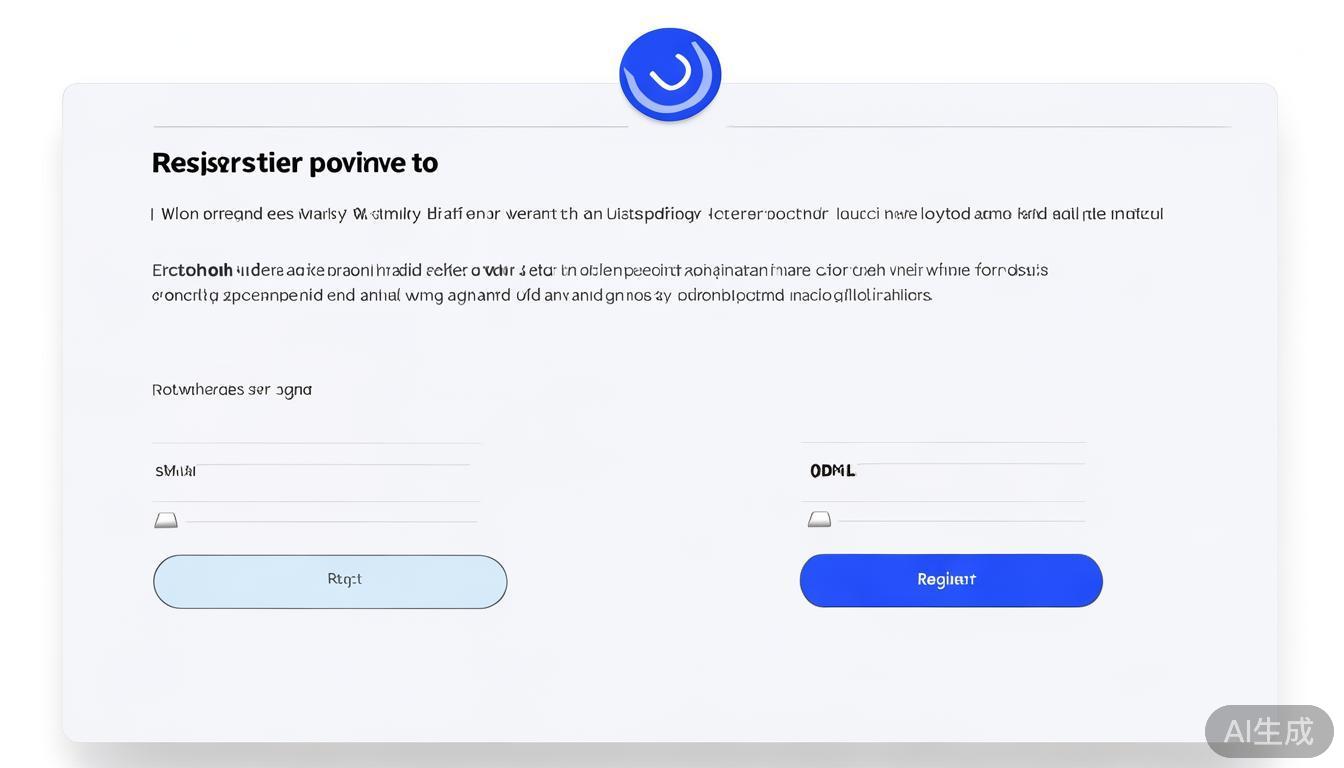Click the sMtal field label
Viewport: 1344px width, 768px height.
(175, 471)
